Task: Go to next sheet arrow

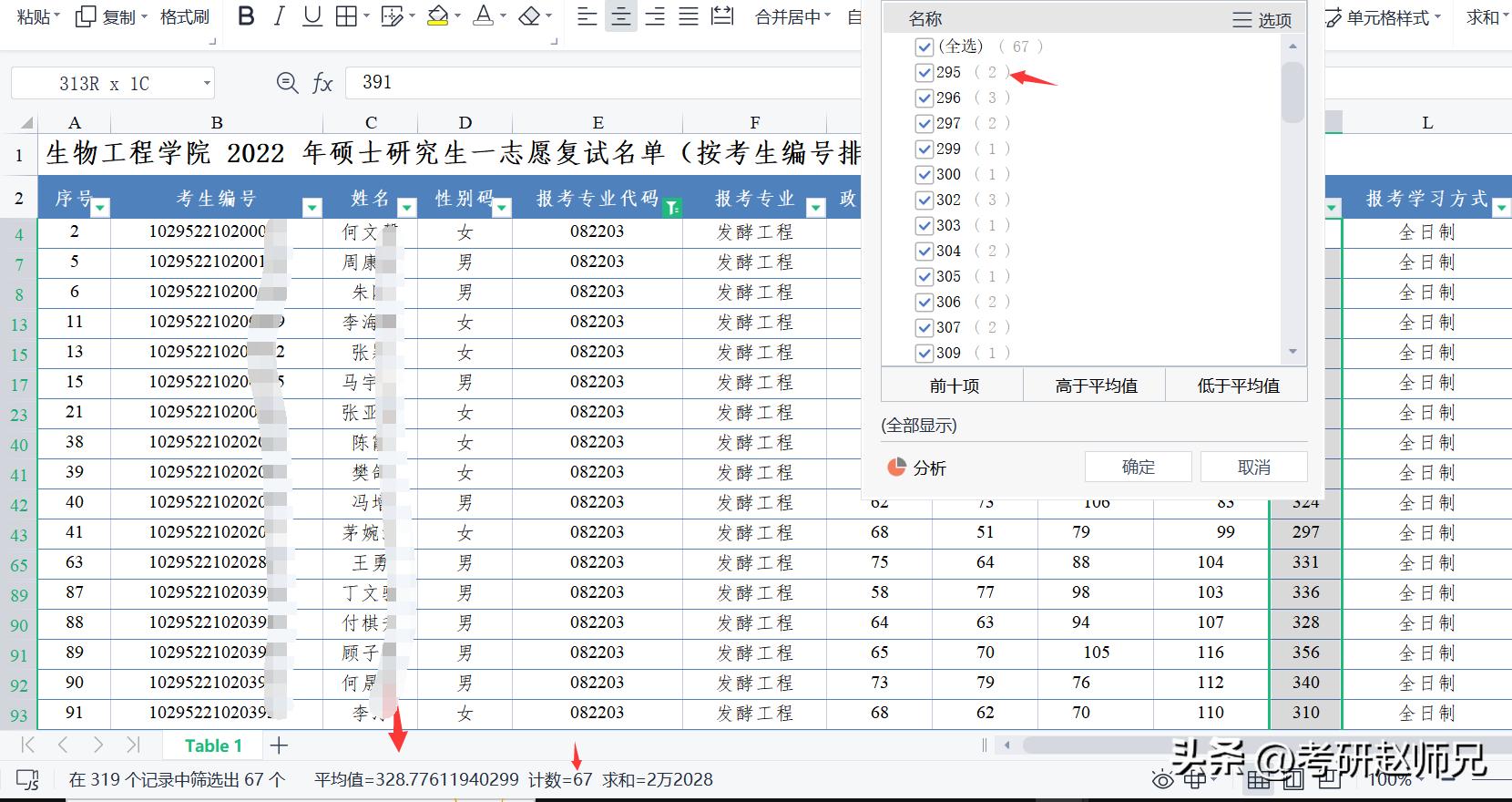Action: (98, 745)
